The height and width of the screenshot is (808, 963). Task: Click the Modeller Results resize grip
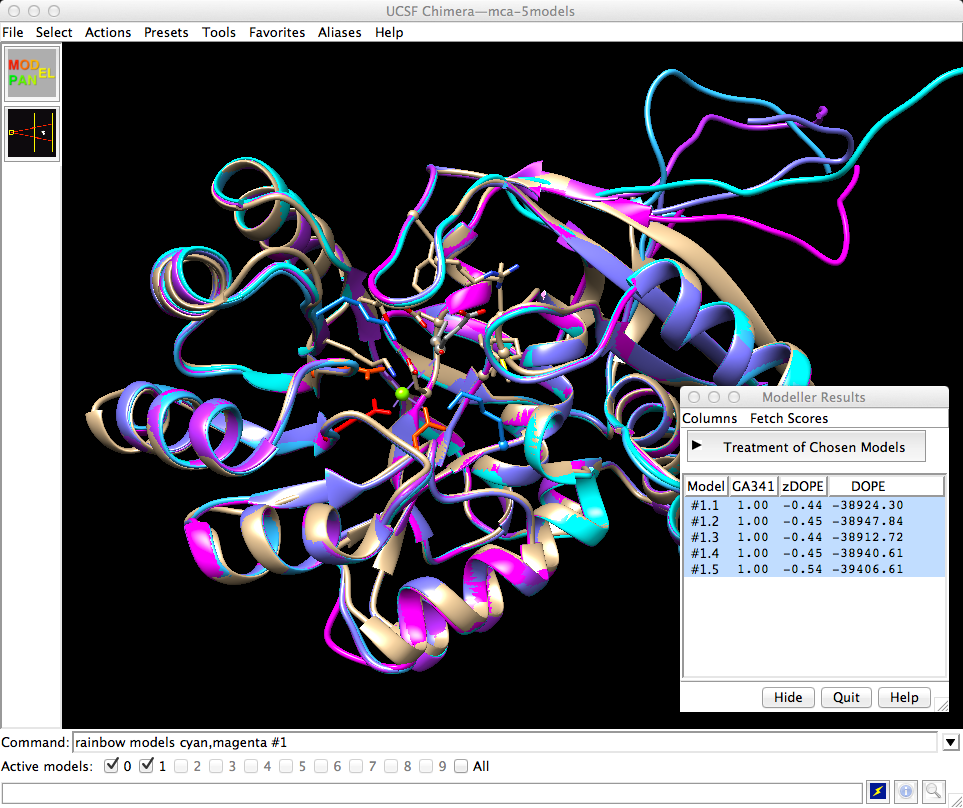pos(940,704)
